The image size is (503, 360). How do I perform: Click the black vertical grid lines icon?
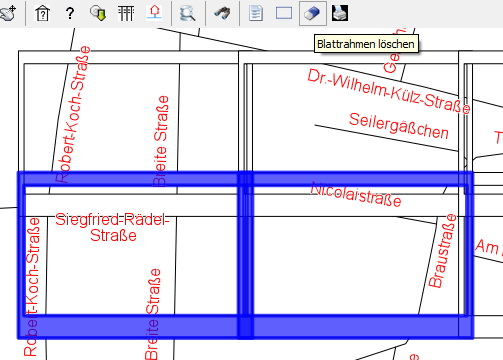(x=126, y=13)
